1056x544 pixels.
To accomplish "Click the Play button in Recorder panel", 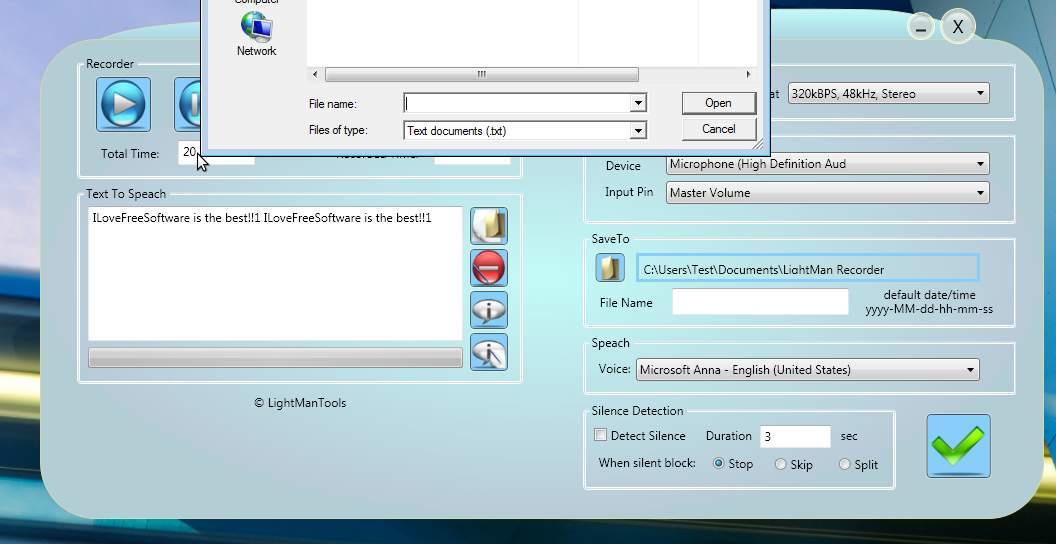I will tap(123, 104).
